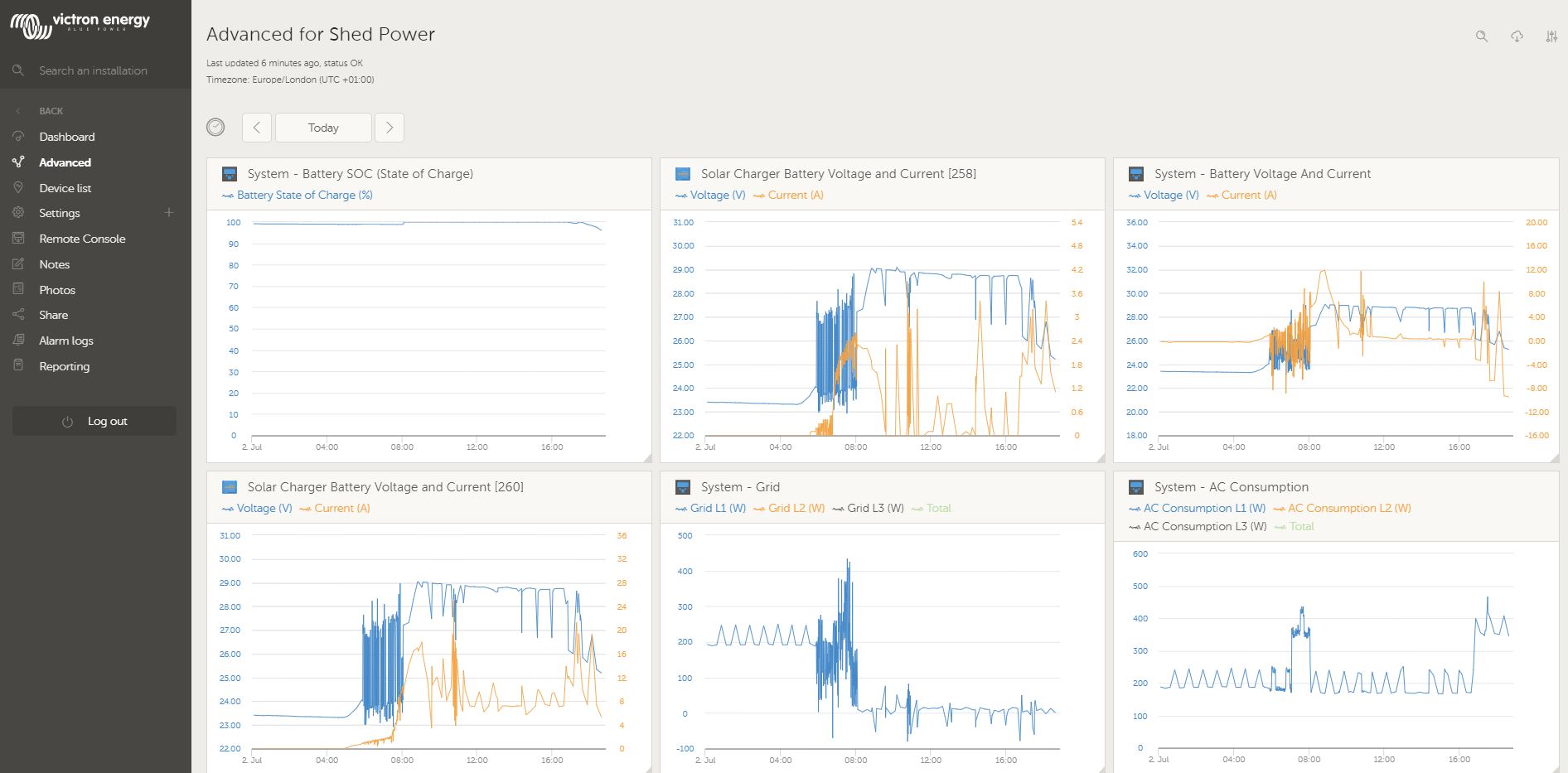Click the System Battery Voltage widget icon
Screen dimensions: 1568x773
click(x=1136, y=174)
